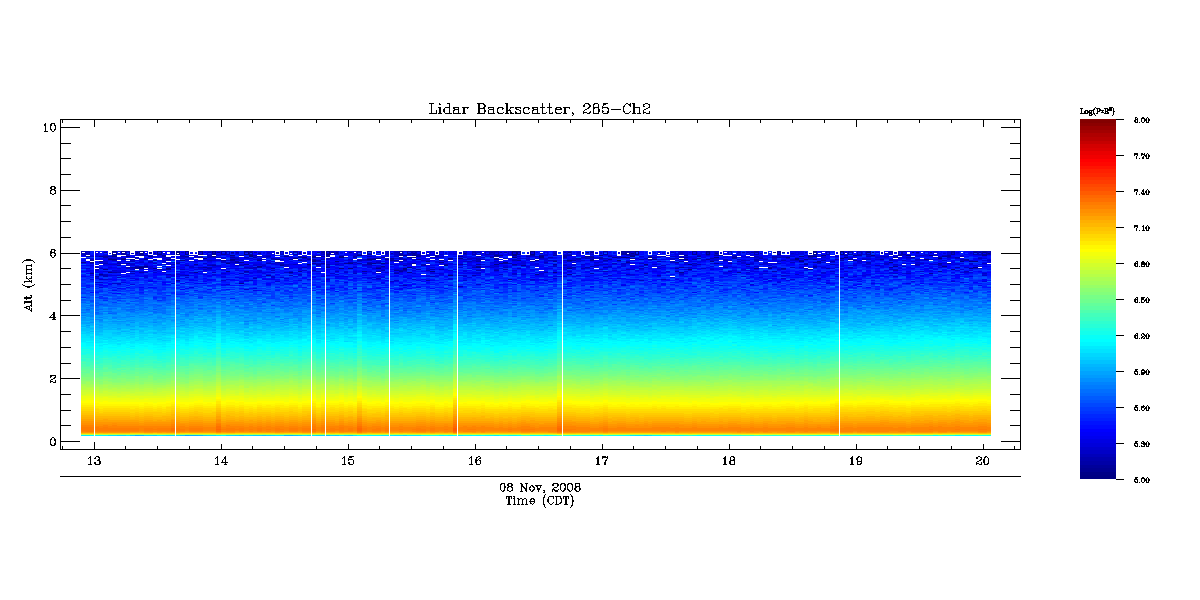Screen dimensions: 1200x600
Task: Click the colorbar title 'Log(P×R²)'
Action: [x=1097, y=110]
